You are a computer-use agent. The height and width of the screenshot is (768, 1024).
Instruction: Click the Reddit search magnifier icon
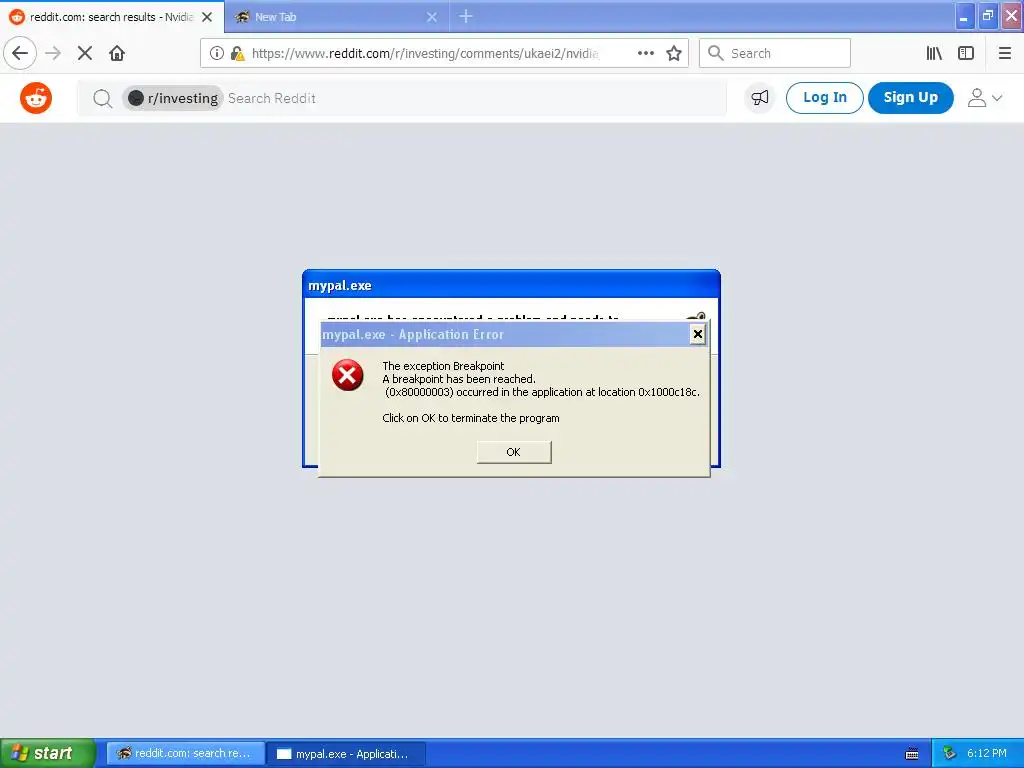point(103,98)
